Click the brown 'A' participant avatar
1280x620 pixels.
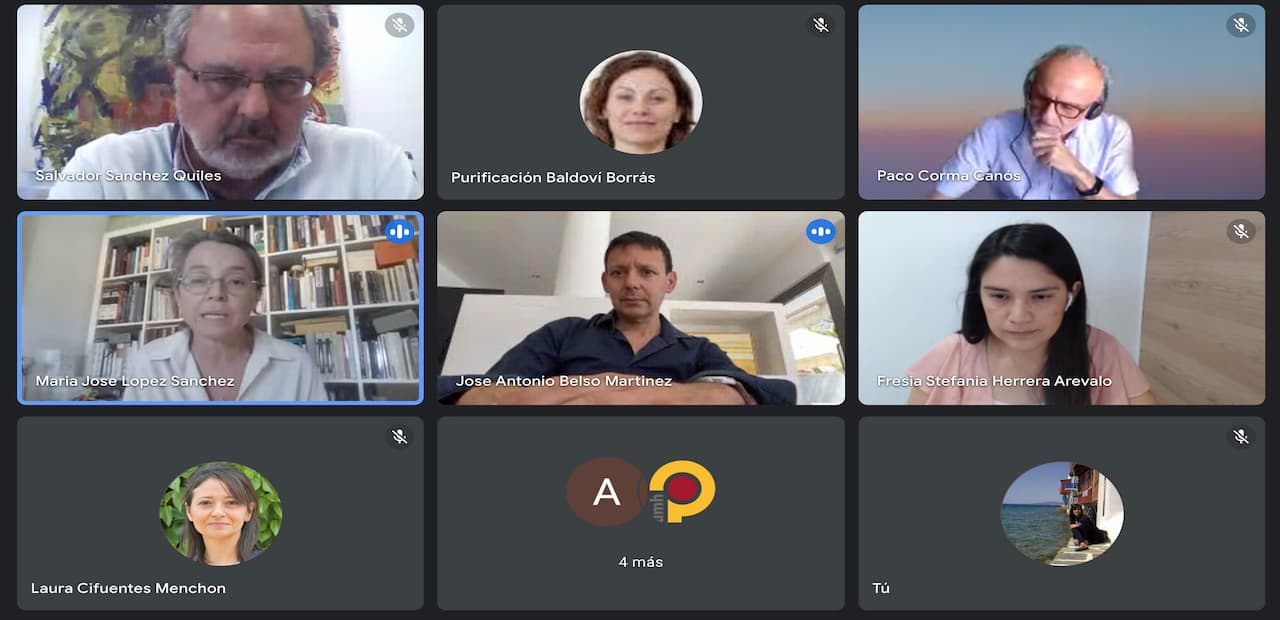(606, 492)
